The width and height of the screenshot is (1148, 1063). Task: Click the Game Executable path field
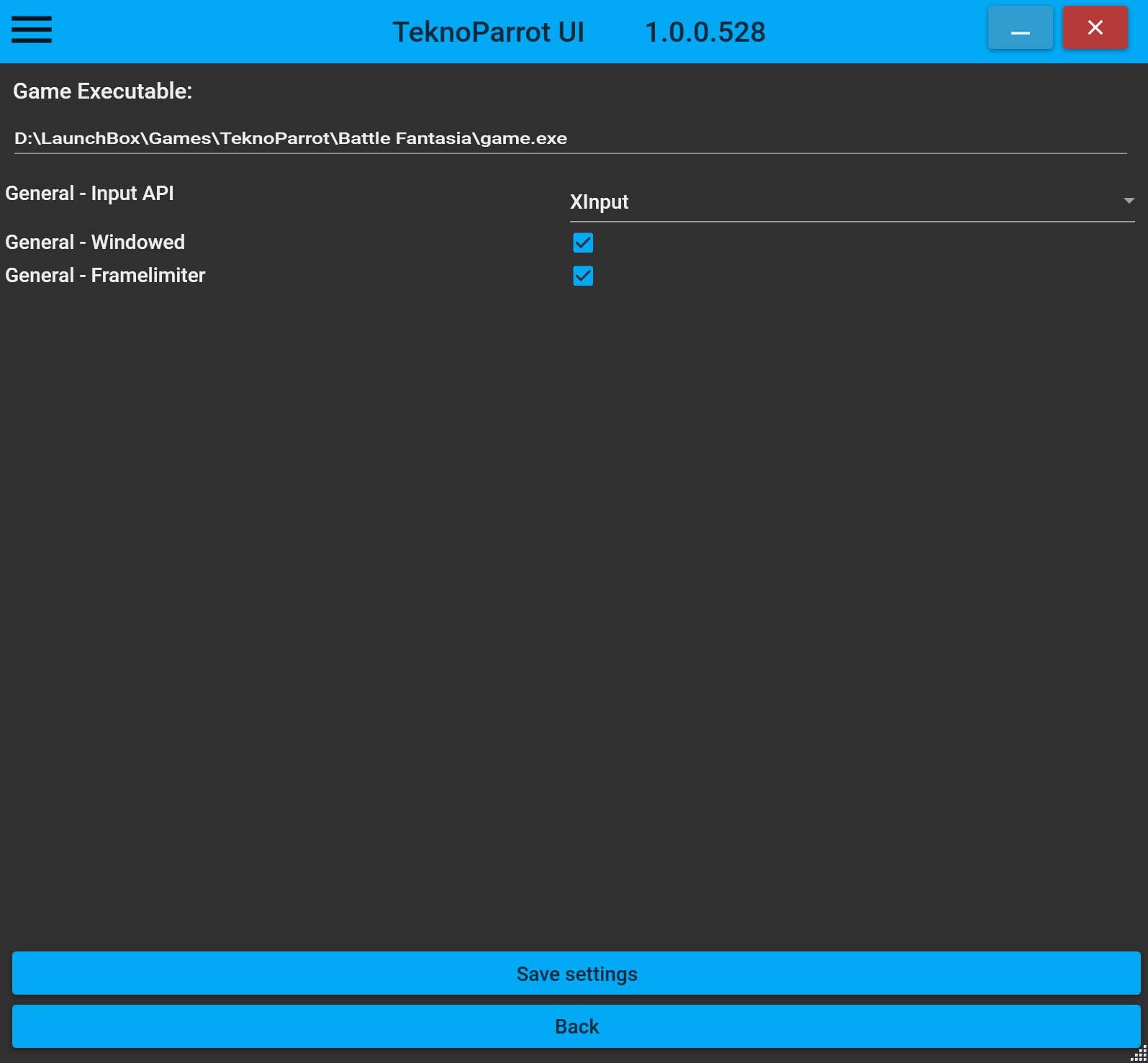(x=570, y=138)
